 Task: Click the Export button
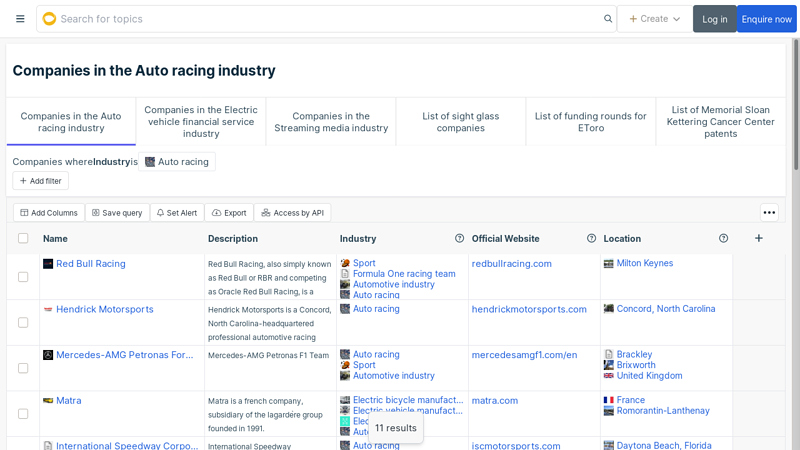(229, 213)
